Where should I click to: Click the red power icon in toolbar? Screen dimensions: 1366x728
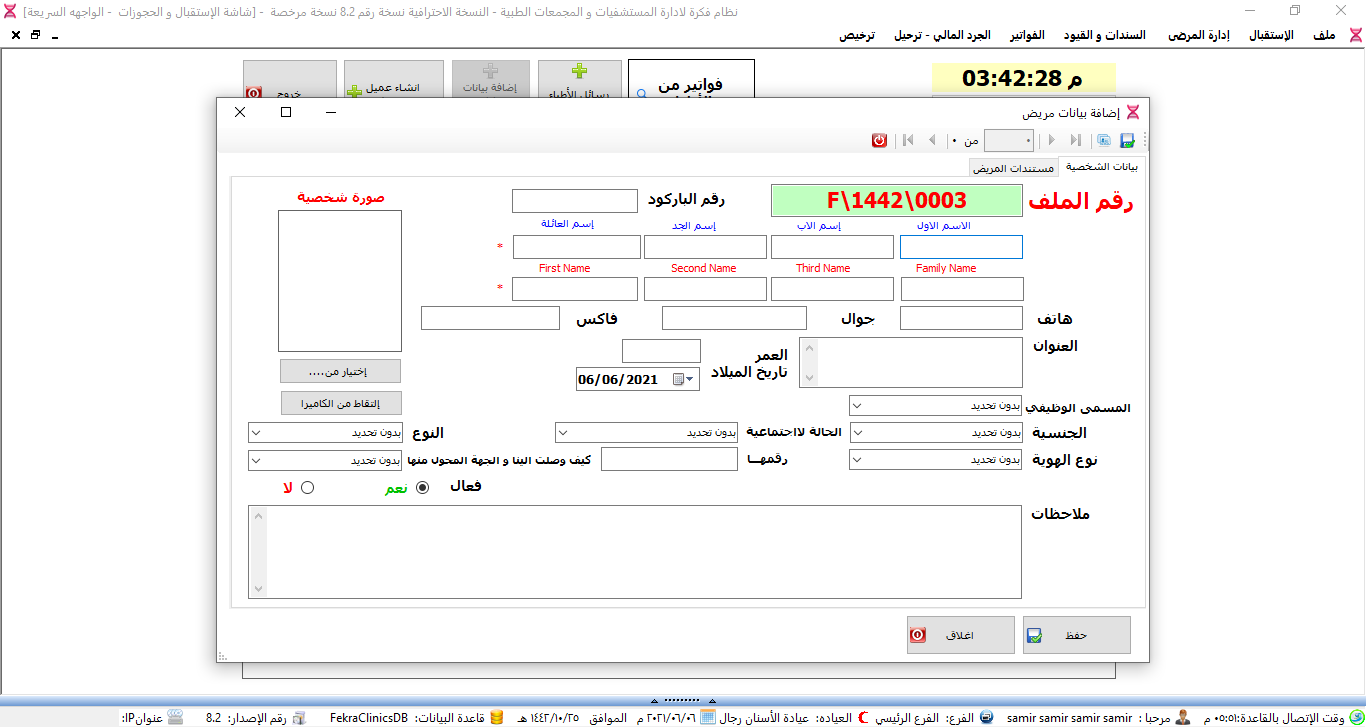click(x=879, y=141)
